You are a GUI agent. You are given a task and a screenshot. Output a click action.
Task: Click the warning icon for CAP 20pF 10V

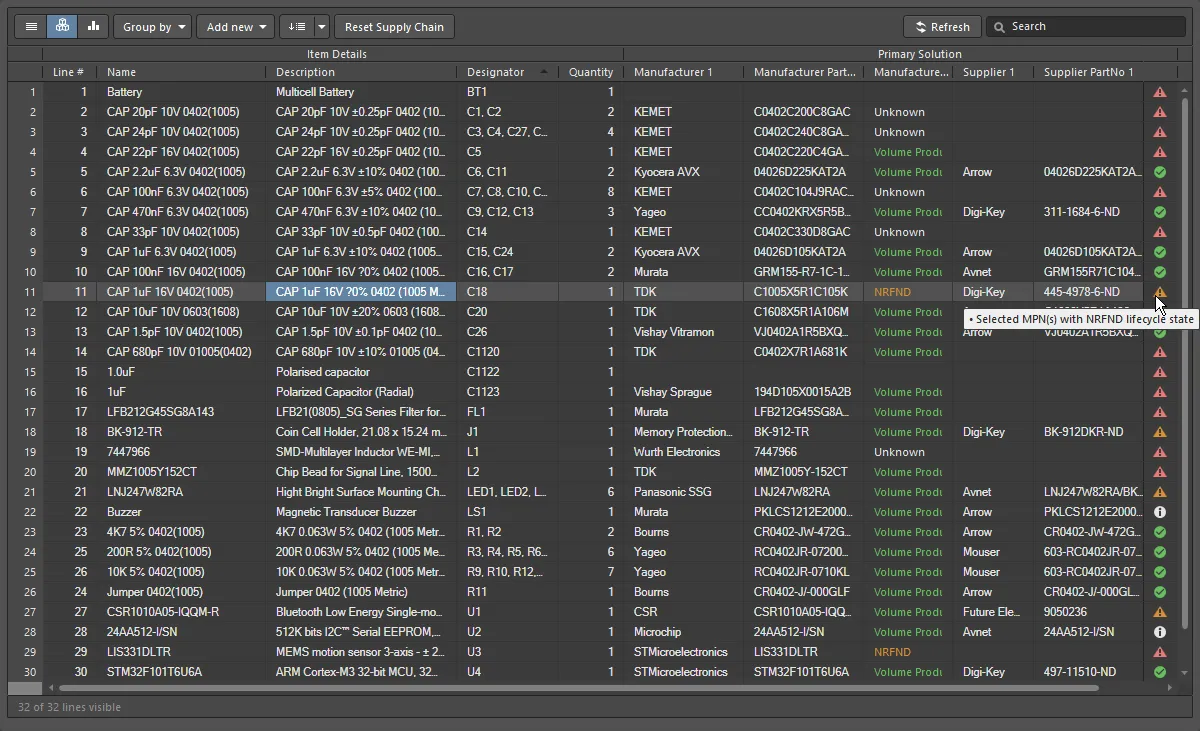point(1160,112)
